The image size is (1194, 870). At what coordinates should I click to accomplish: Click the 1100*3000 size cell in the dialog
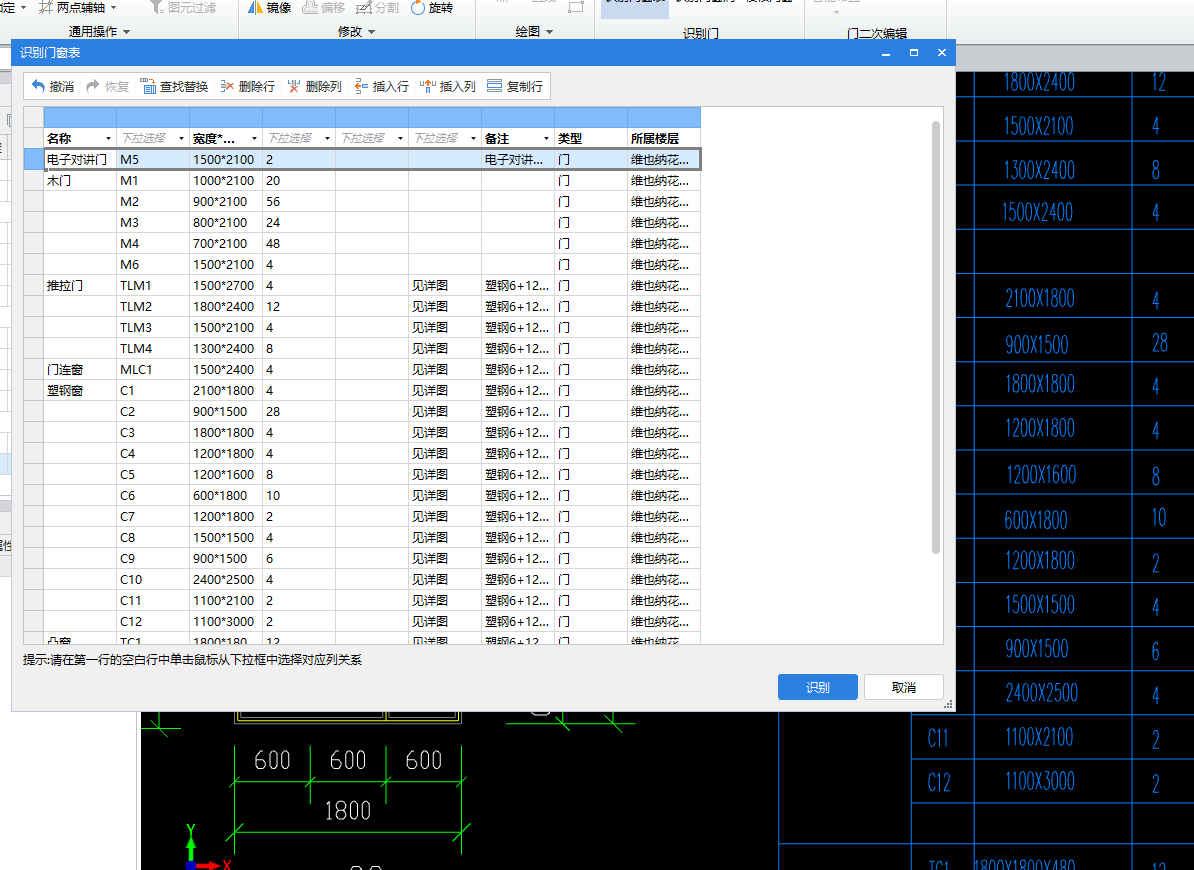[x=226, y=621]
